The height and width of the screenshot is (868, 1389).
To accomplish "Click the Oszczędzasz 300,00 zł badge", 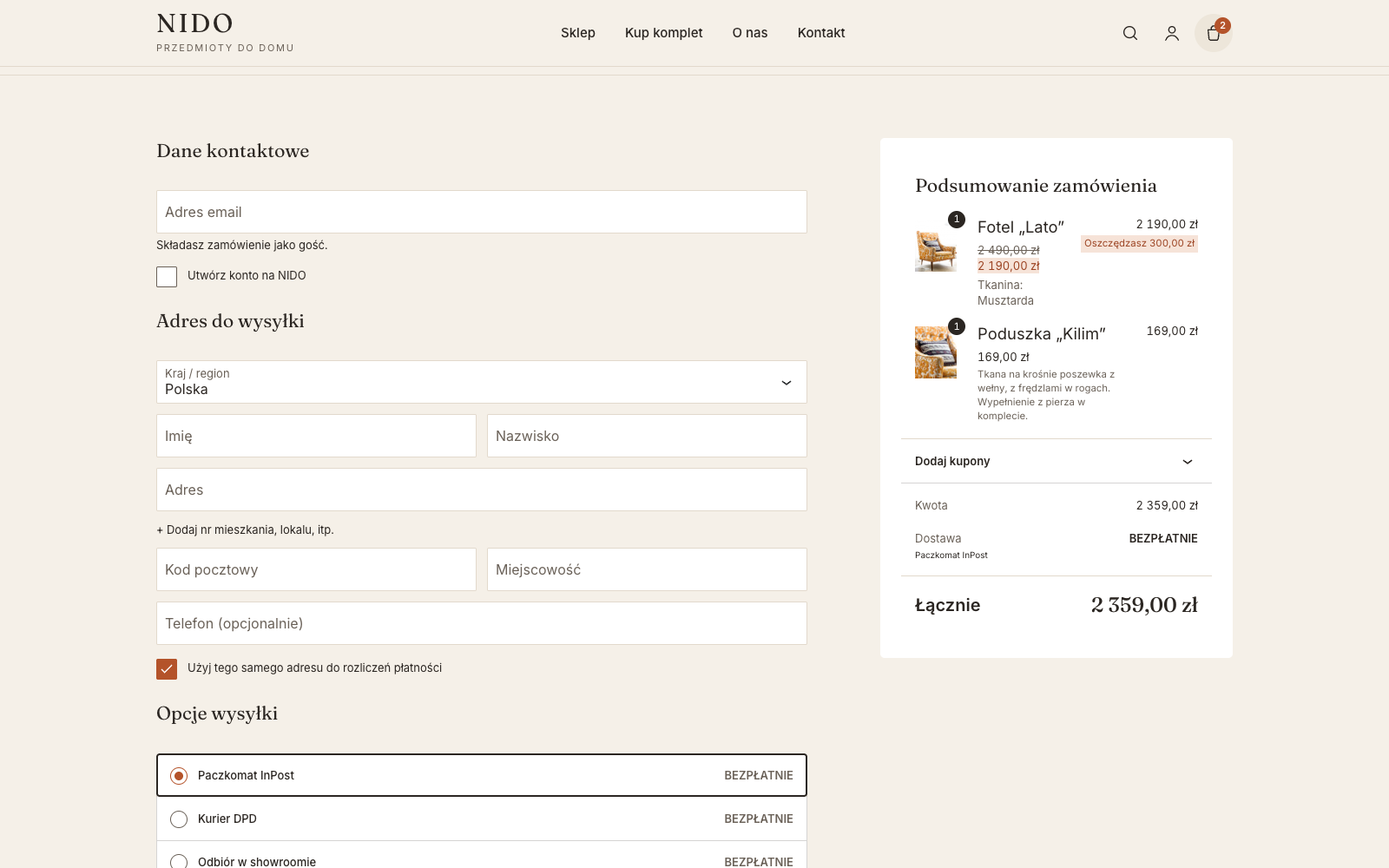I will click(1139, 244).
